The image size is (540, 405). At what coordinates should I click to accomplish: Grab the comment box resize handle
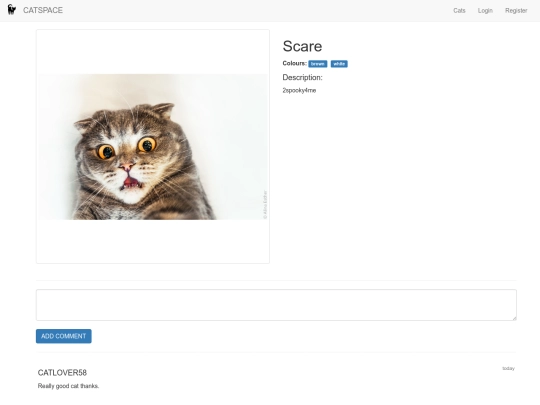(514, 318)
